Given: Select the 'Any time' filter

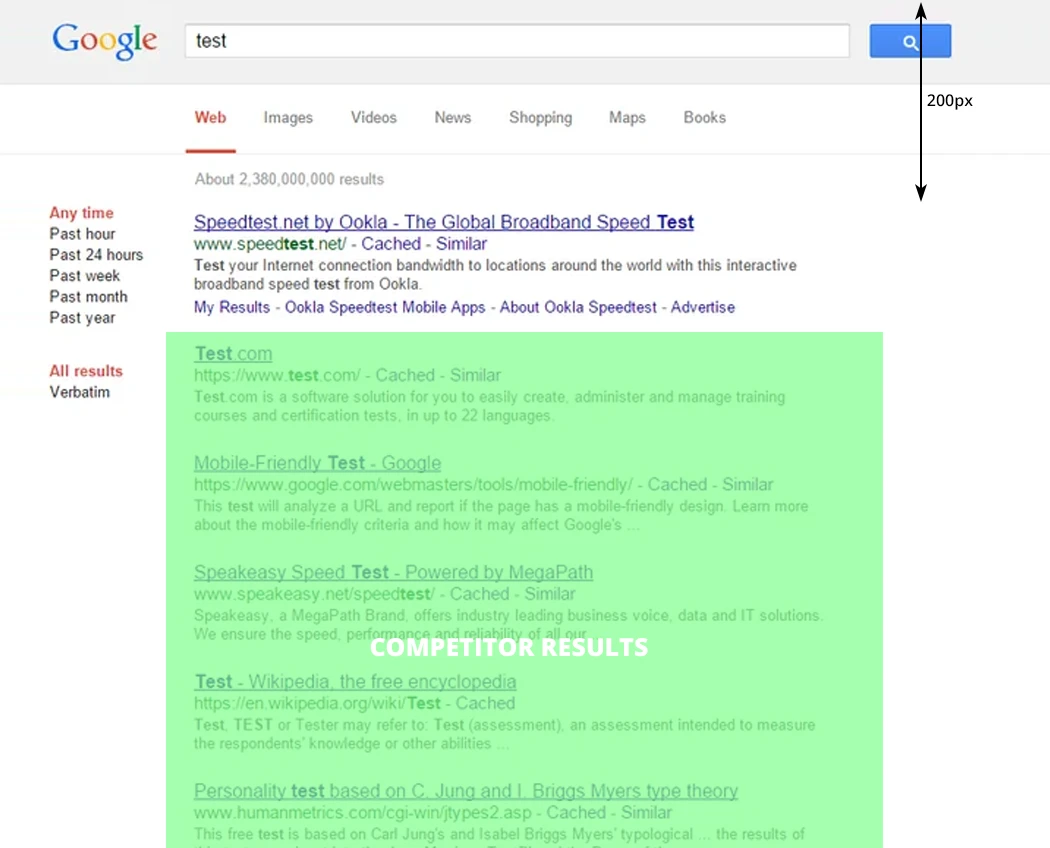Looking at the screenshot, I should (82, 213).
